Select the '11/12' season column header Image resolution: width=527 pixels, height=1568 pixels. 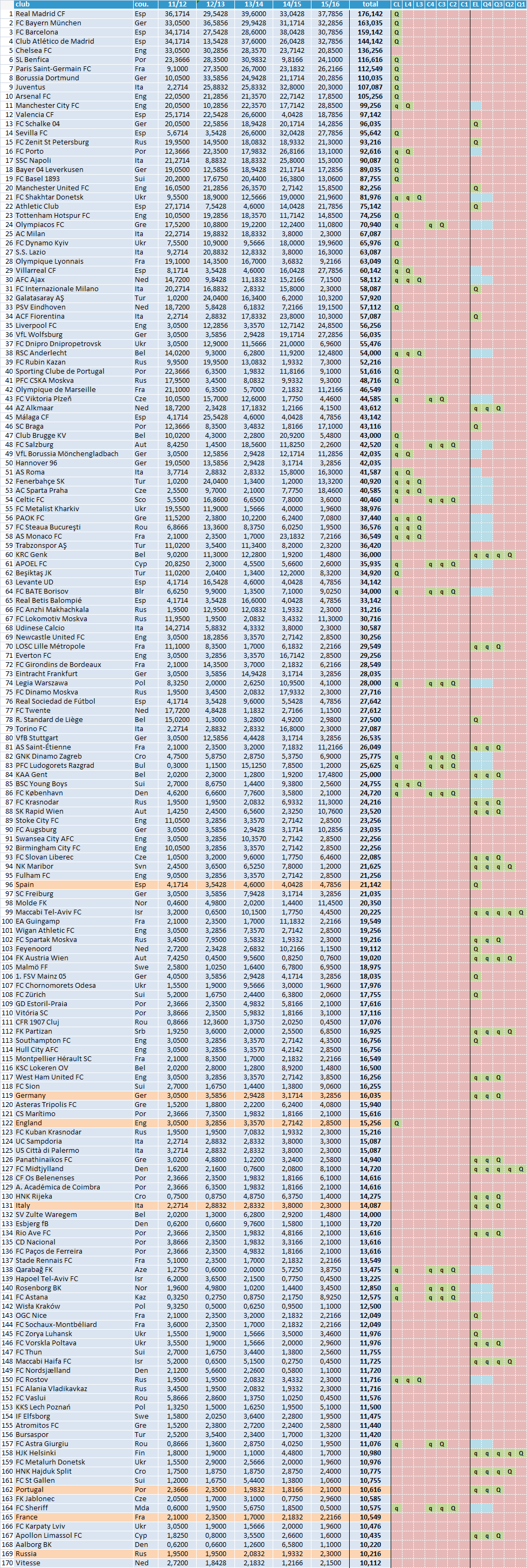pos(177,4)
